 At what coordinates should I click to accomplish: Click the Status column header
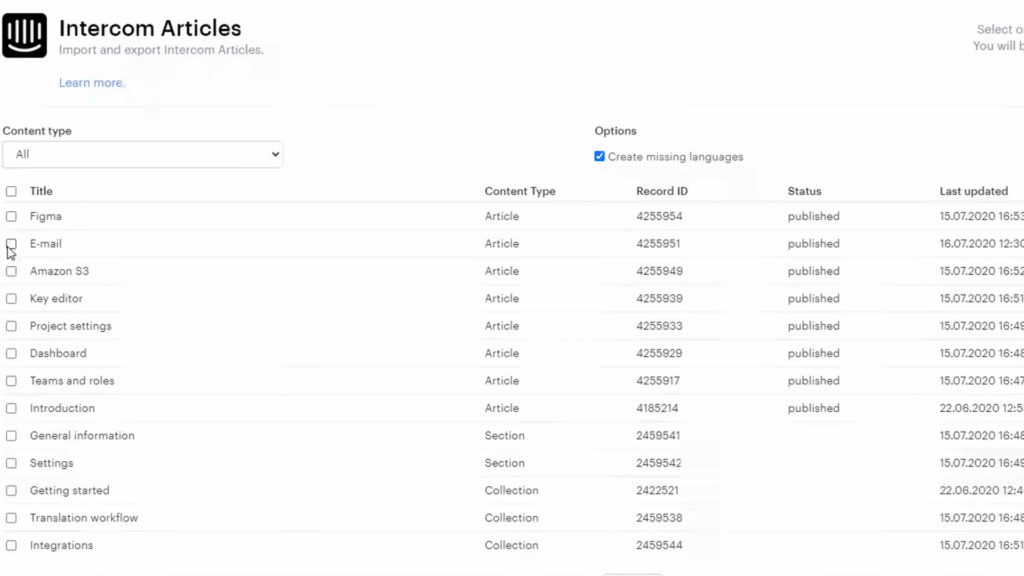804,191
